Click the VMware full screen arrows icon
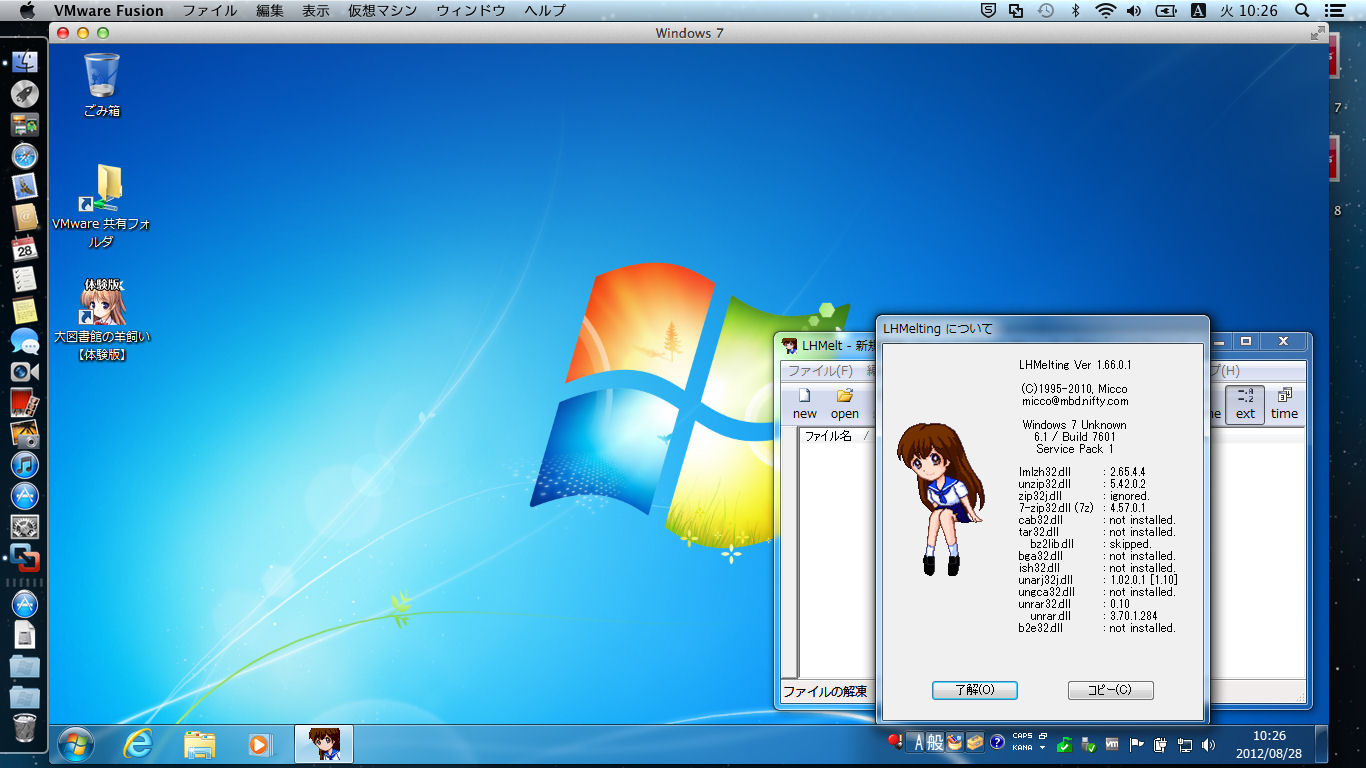The image size is (1366, 768). click(1318, 33)
